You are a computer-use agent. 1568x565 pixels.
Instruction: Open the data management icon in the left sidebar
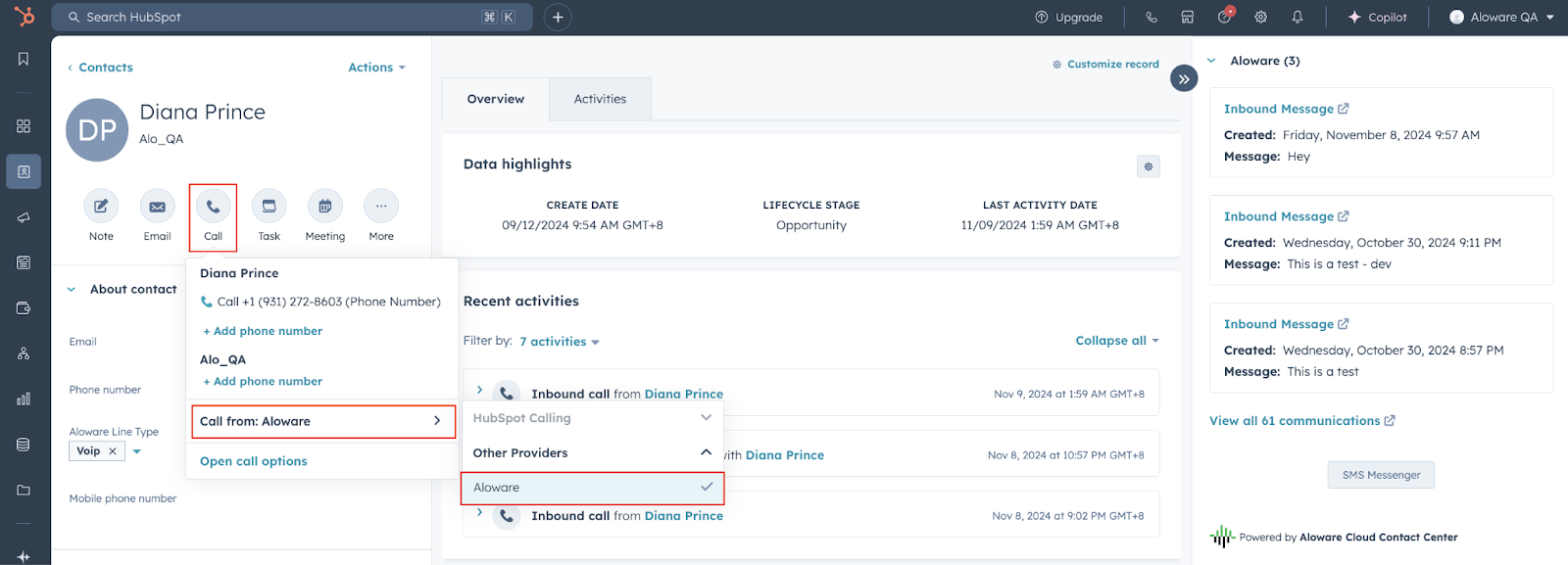point(24,445)
